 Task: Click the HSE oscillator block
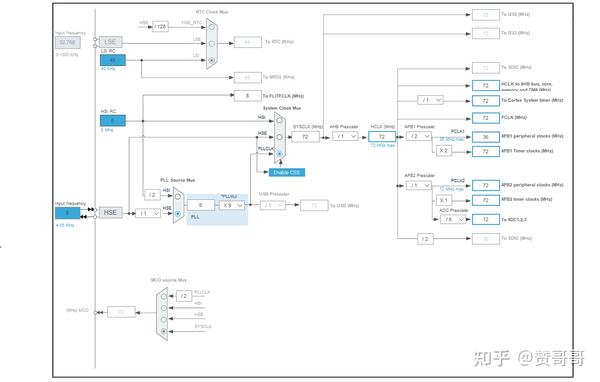[111, 212]
